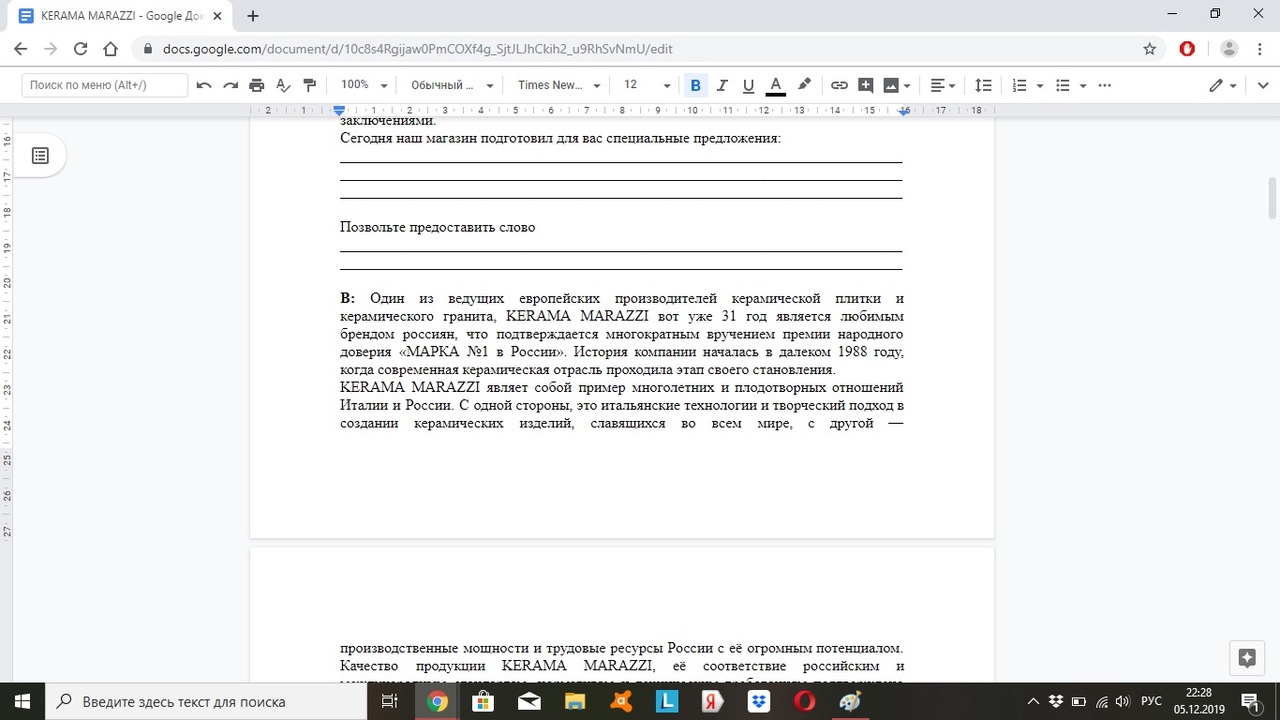Open Windows Start menu

(x=22, y=701)
